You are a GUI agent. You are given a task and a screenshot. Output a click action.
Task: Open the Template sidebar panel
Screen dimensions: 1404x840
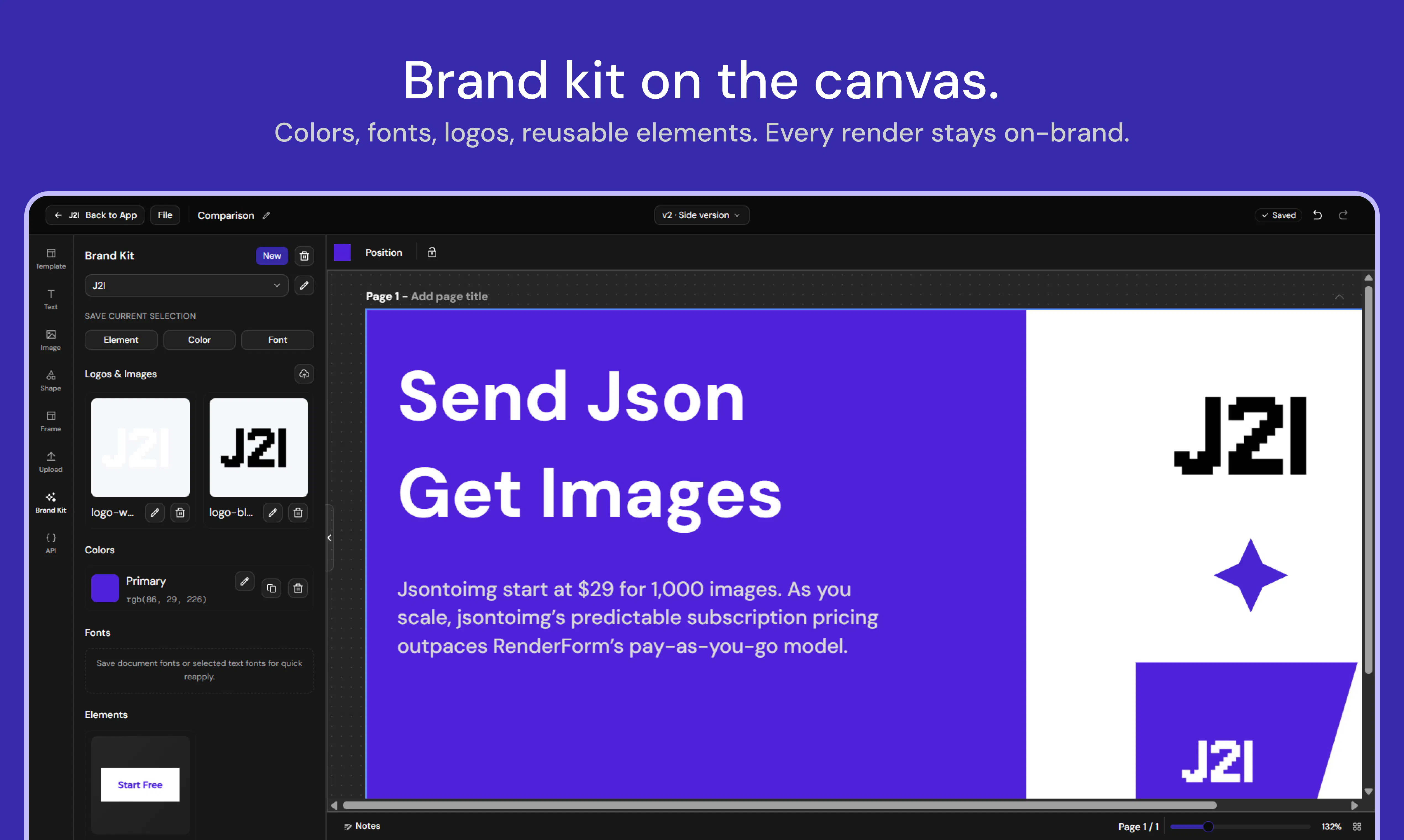pos(50,259)
